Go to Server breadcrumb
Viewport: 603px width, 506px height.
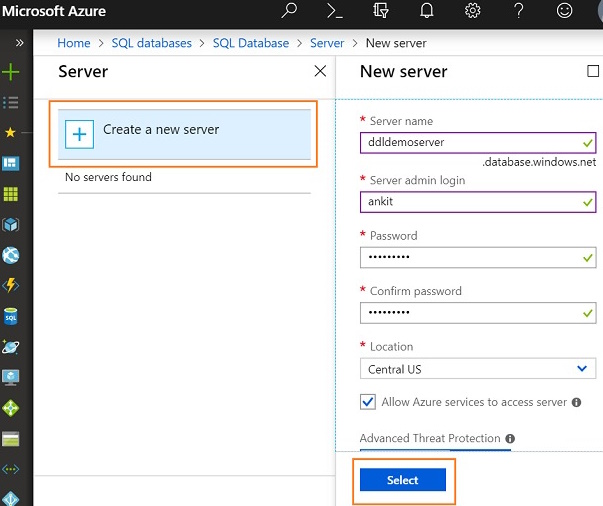point(327,43)
